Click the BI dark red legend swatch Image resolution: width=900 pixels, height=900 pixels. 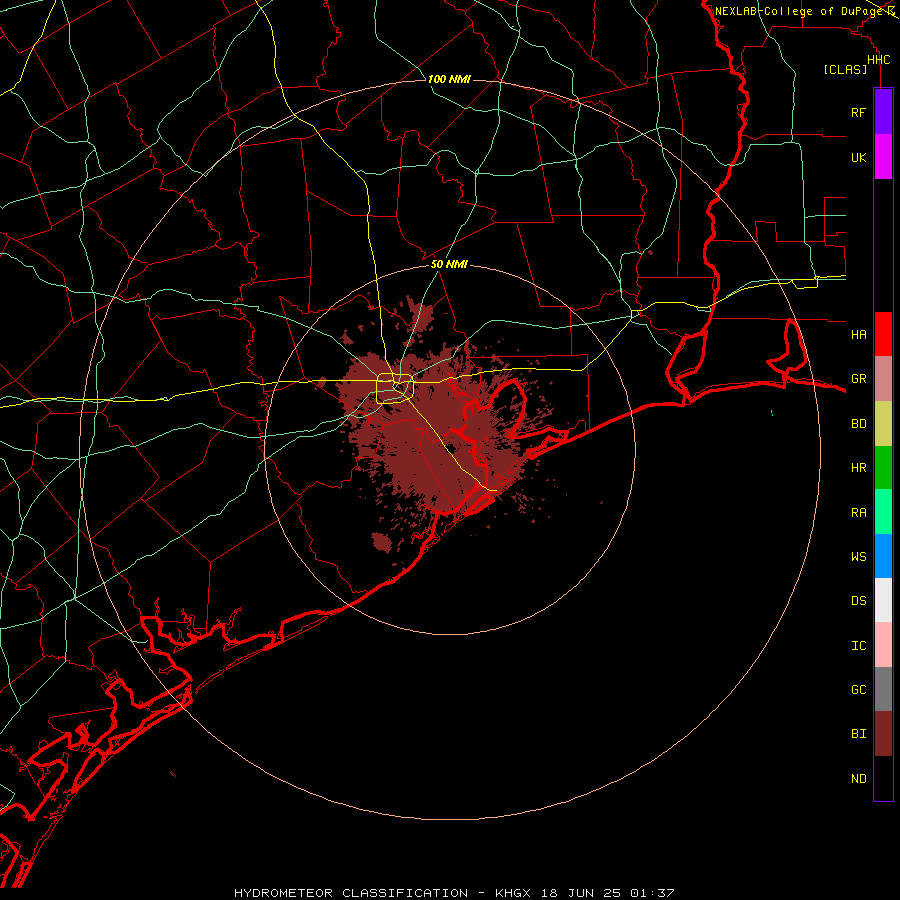click(x=883, y=734)
